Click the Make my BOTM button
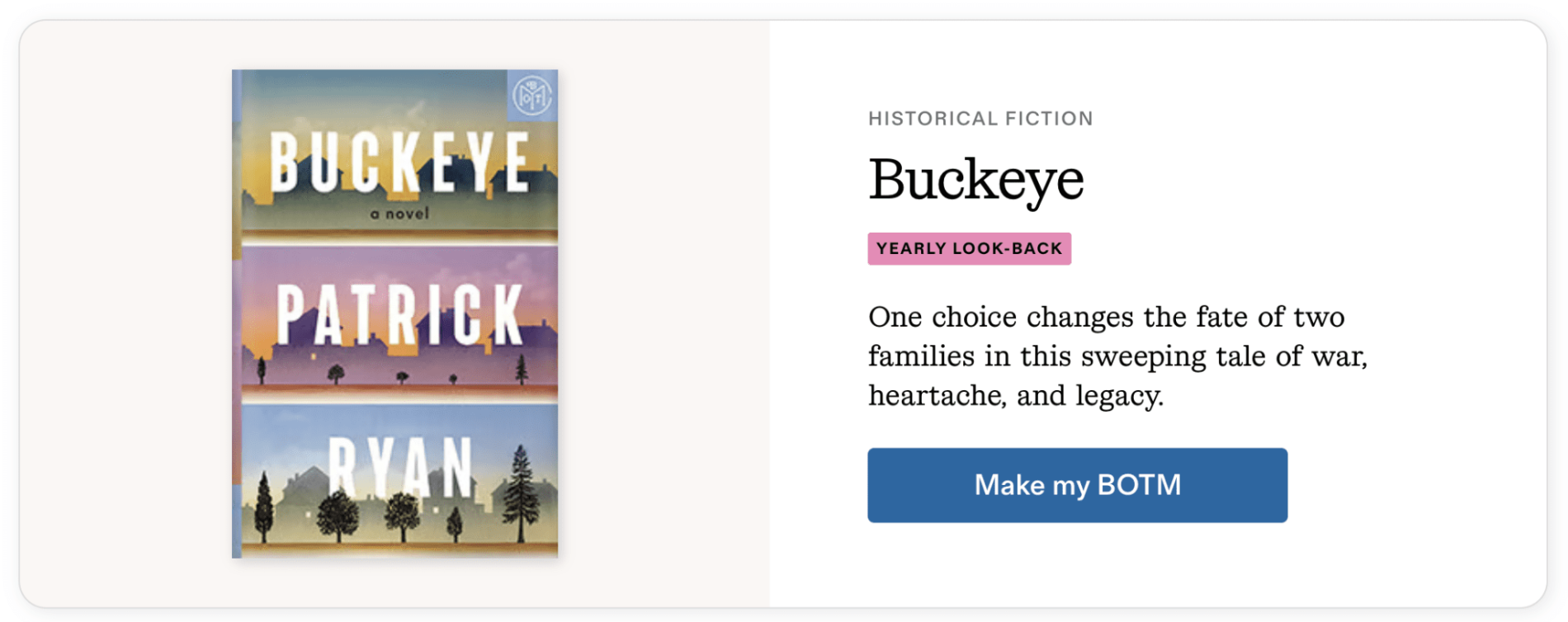This screenshot has width=1568, height=622. tap(1076, 485)
